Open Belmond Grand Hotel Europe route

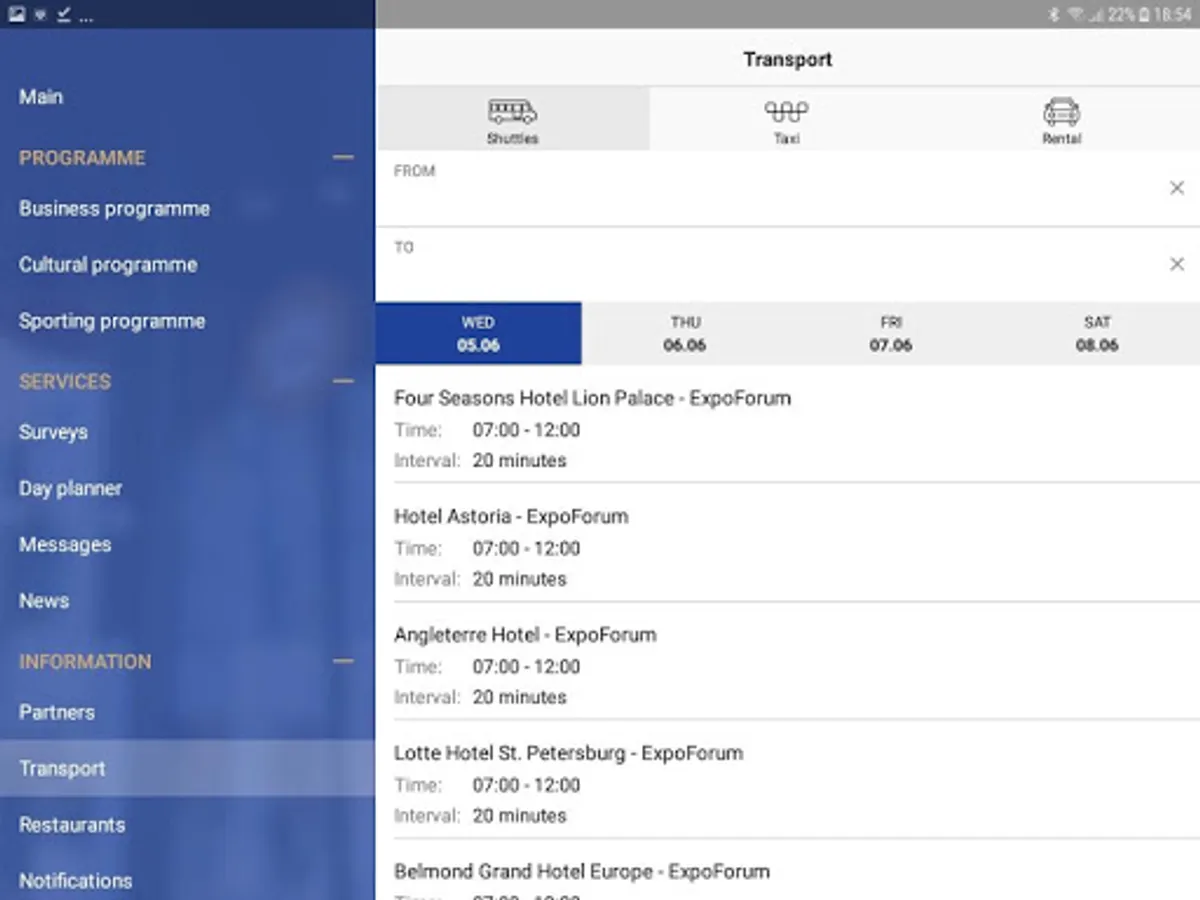coord(788,870)
